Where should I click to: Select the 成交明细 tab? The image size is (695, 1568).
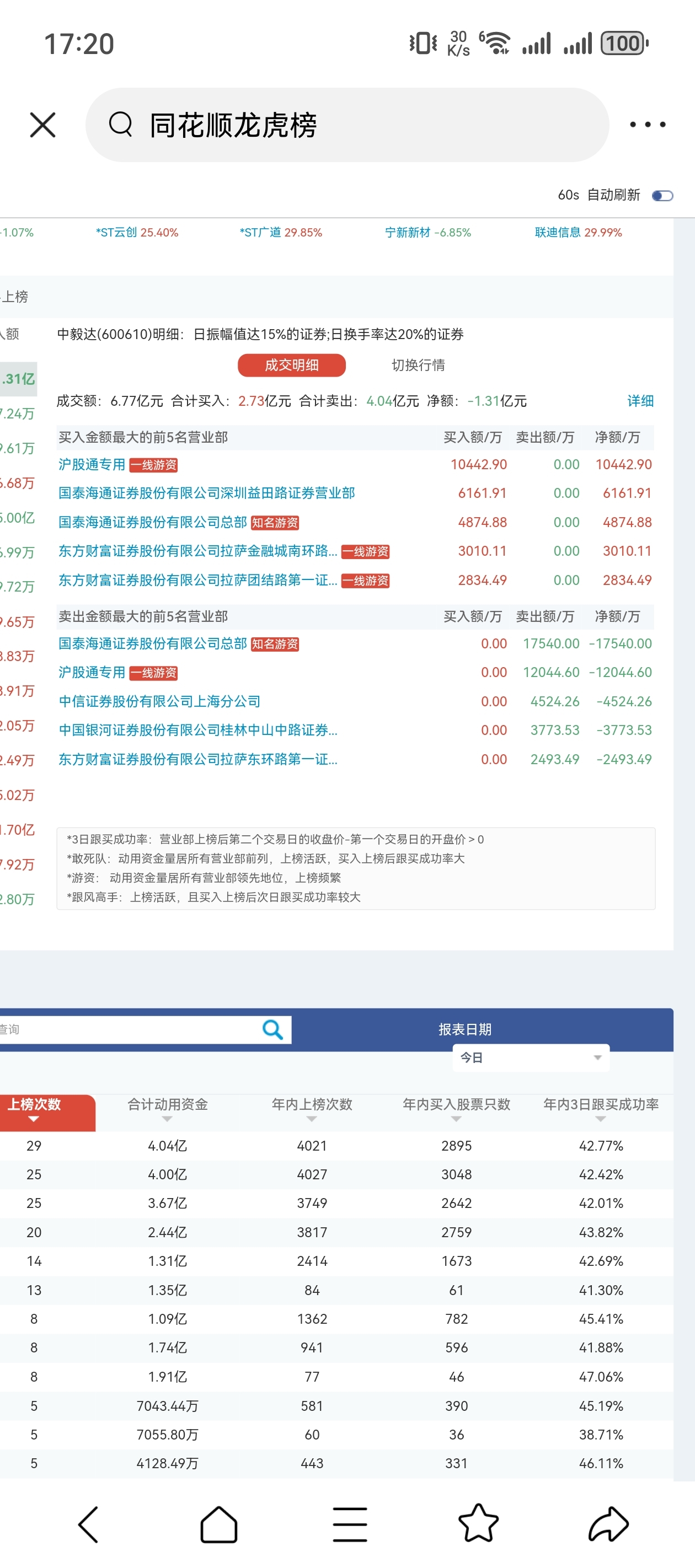(292, 364)
